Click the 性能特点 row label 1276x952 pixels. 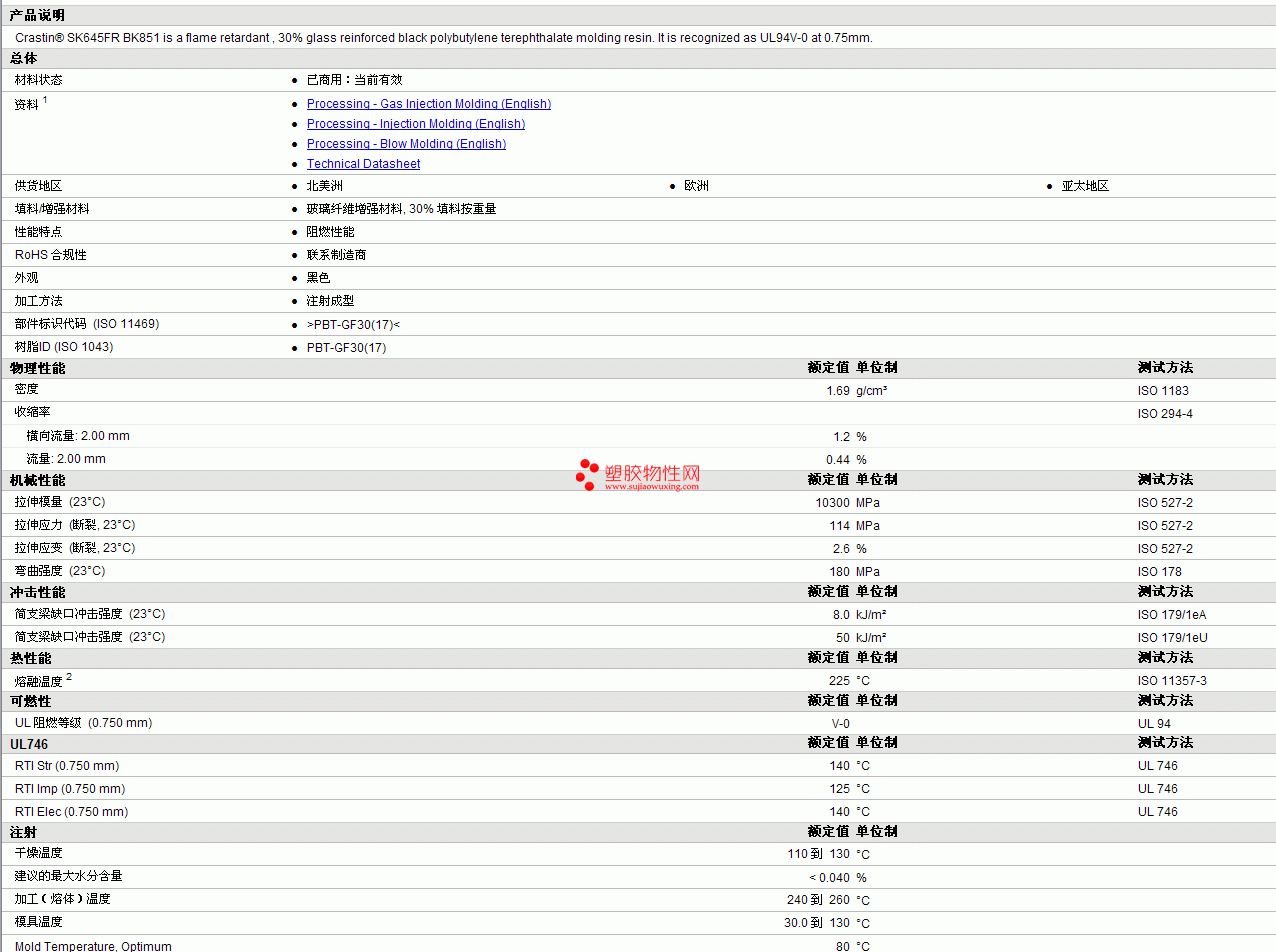(x=38, y=232)
